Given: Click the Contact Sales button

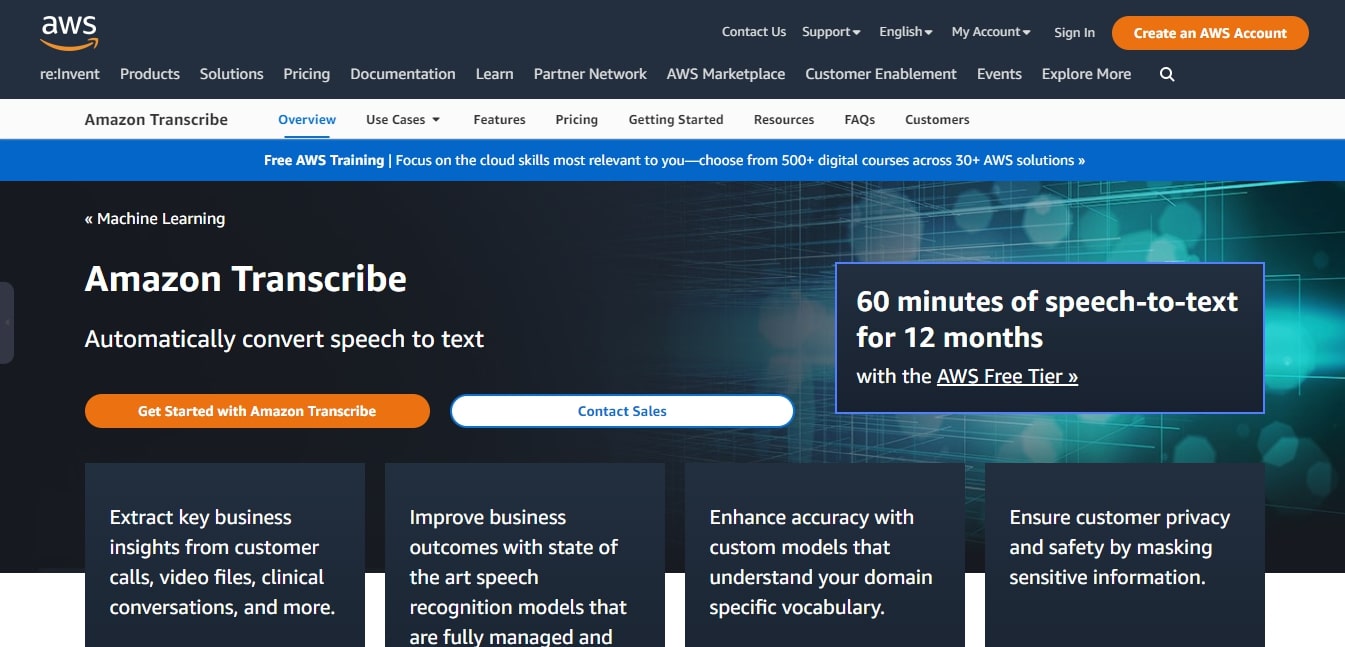Looking at the screenshot, I should (622, 411).
